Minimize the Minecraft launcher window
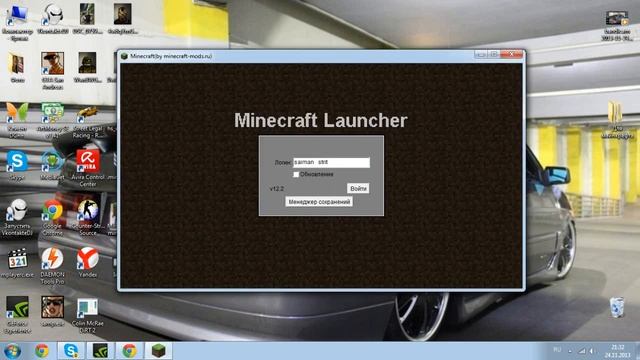The height and width of the screenshot is (360, 640). (481, 54)
